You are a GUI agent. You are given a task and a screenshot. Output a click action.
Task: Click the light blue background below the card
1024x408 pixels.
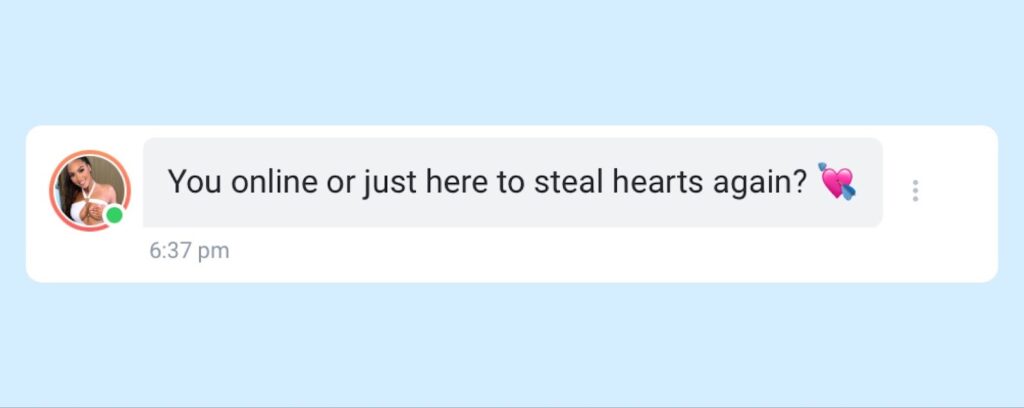[512, 345]
